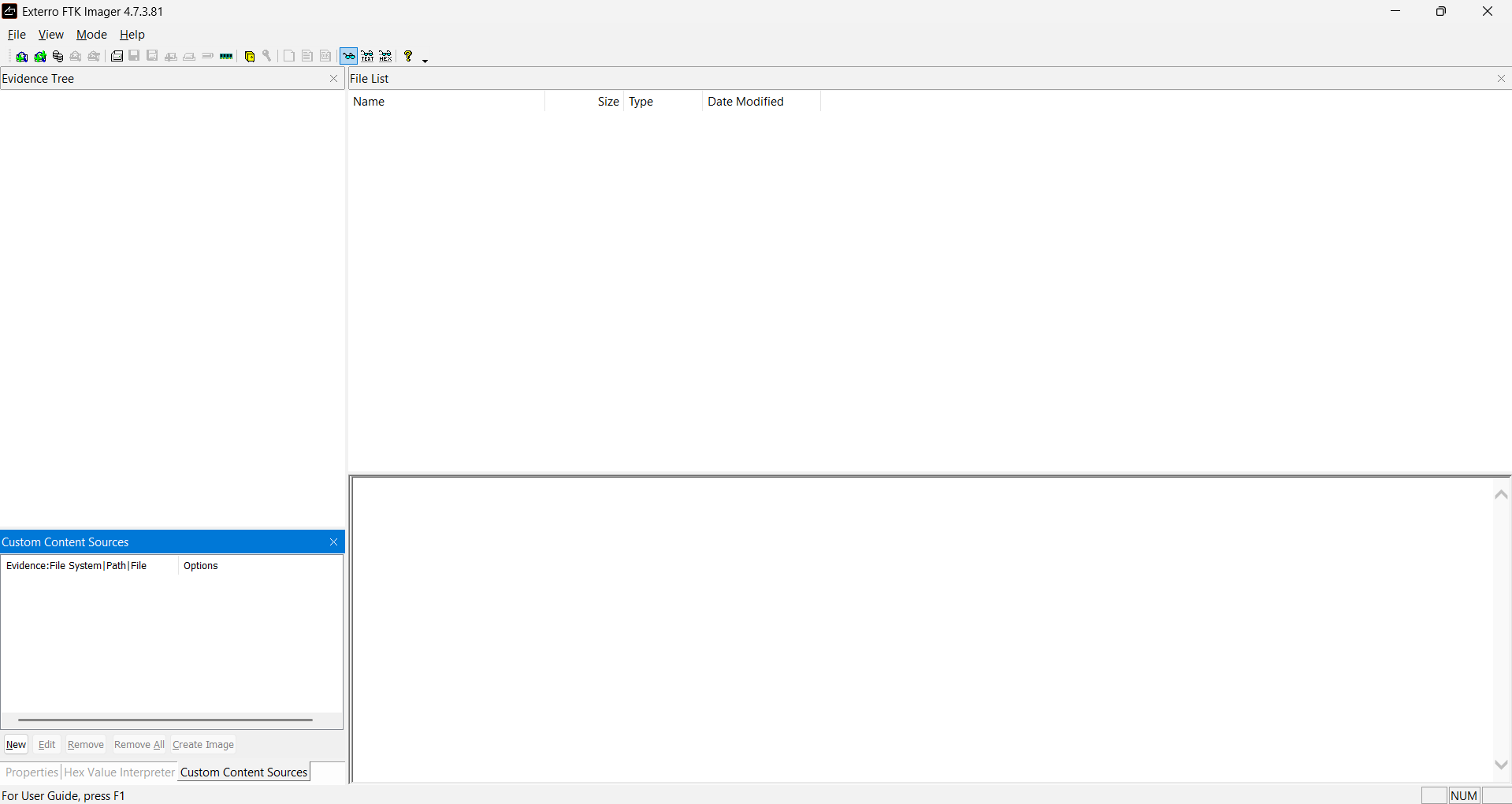Viewport: 1512px width, 804px height.
Task: Click the viewer pane scroll up arrow
Action: point(1501,494)
